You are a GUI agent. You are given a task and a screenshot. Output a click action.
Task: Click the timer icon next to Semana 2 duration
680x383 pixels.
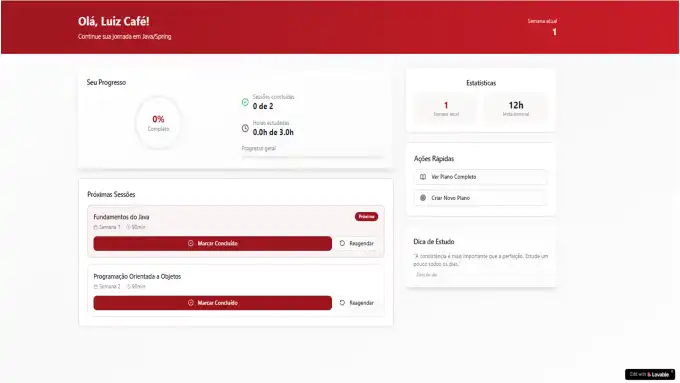pos(128,287)
